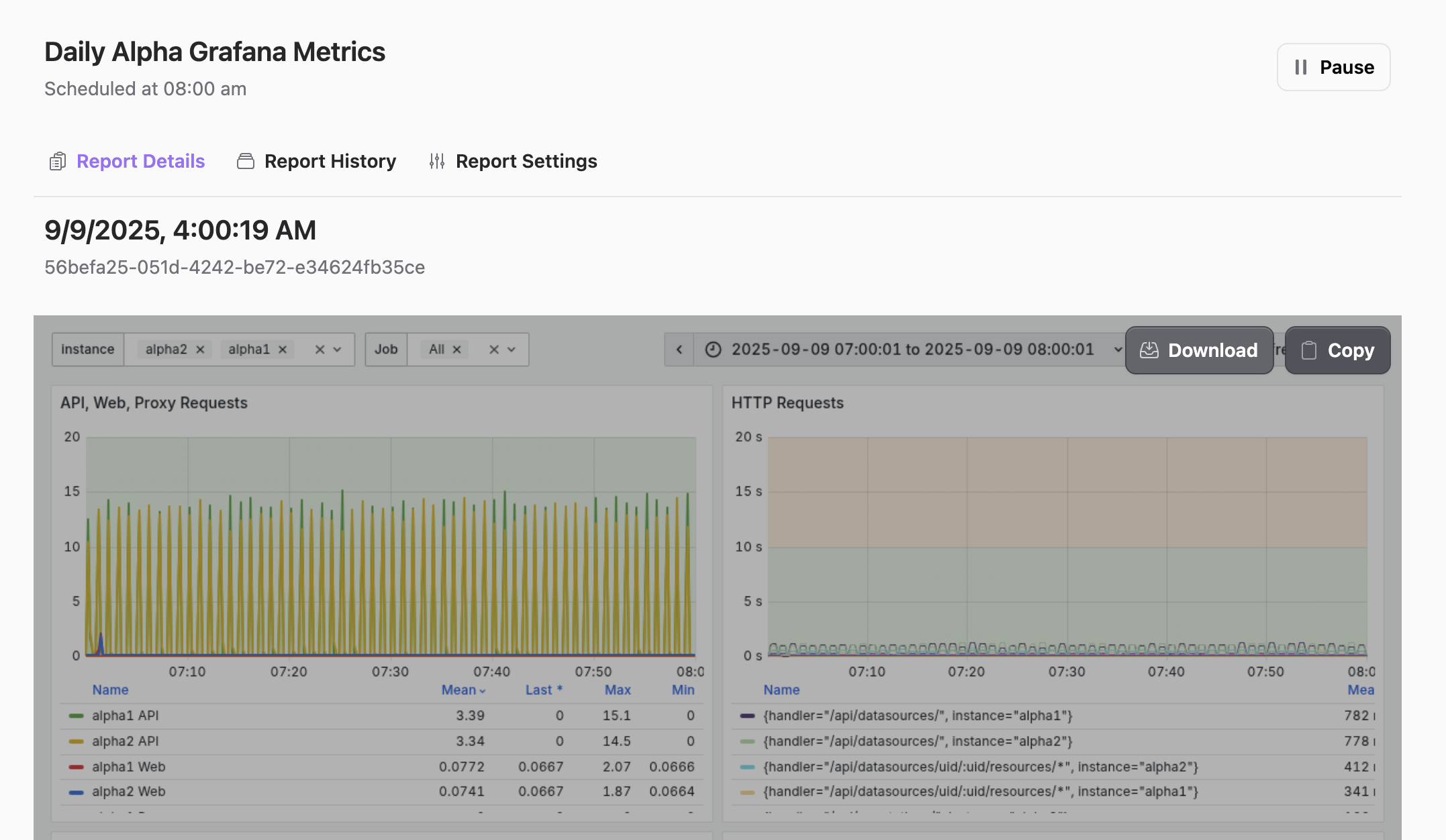
Task: Click Name header in HTTP Requests legend
Action: (781, 690)
